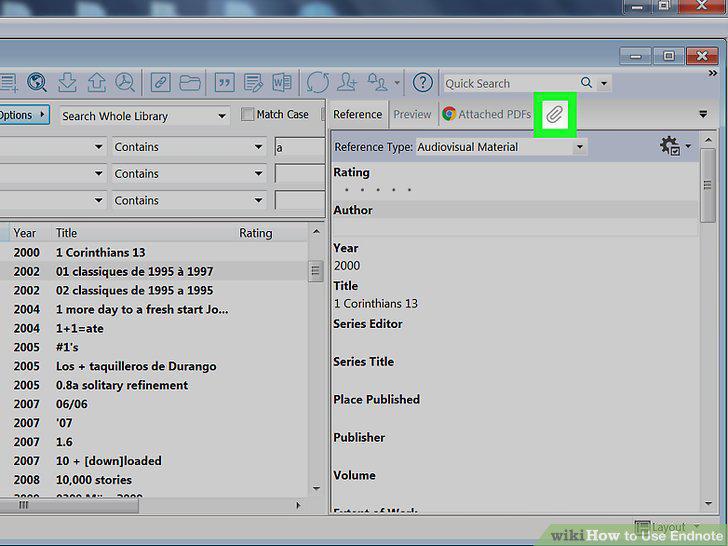
Task: Click the Options button
Action: click(x=23, y=115)
